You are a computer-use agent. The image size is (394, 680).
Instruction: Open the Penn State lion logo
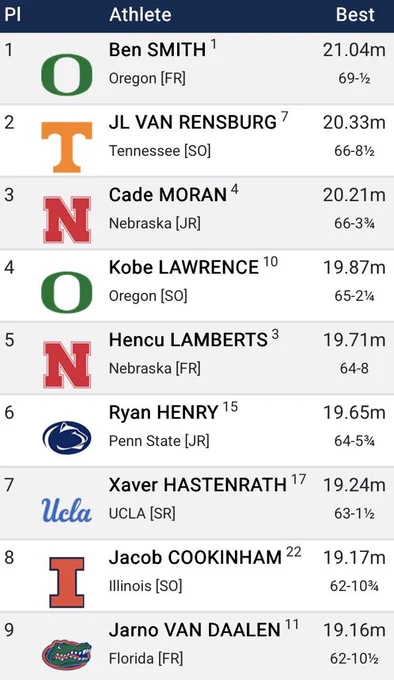(67, 438)
